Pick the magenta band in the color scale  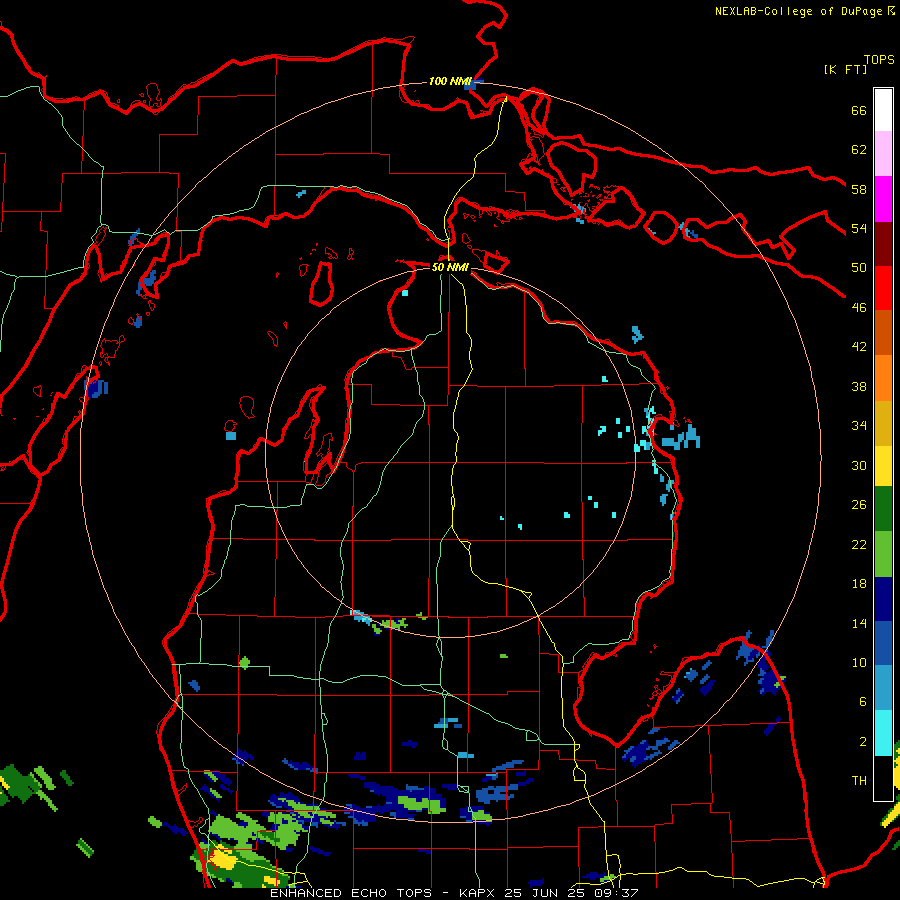click(883, 199)
